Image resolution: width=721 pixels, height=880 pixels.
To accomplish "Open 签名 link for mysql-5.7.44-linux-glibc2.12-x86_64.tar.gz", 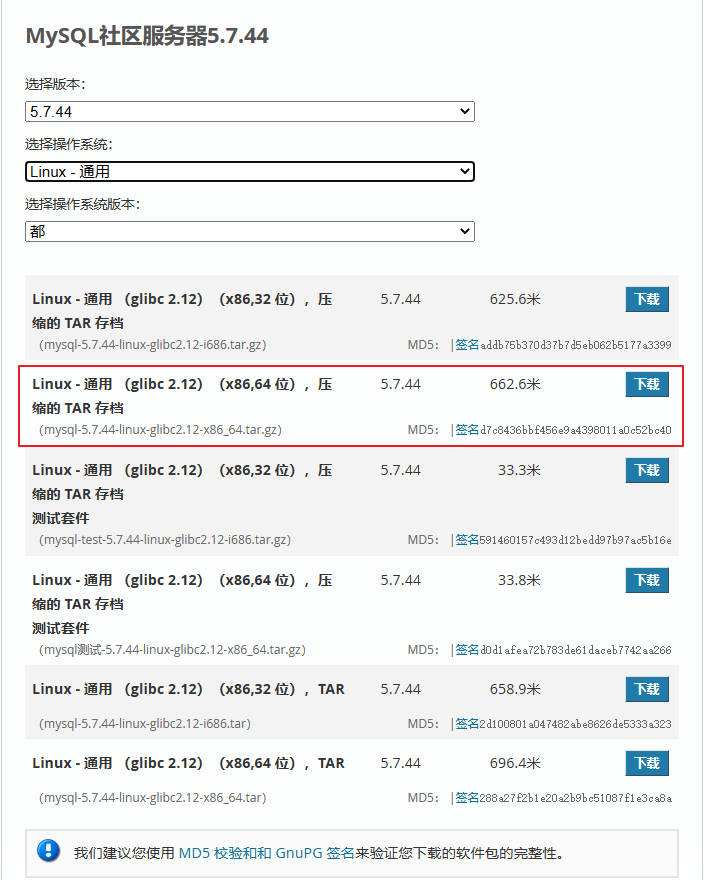I will point(467,430).
